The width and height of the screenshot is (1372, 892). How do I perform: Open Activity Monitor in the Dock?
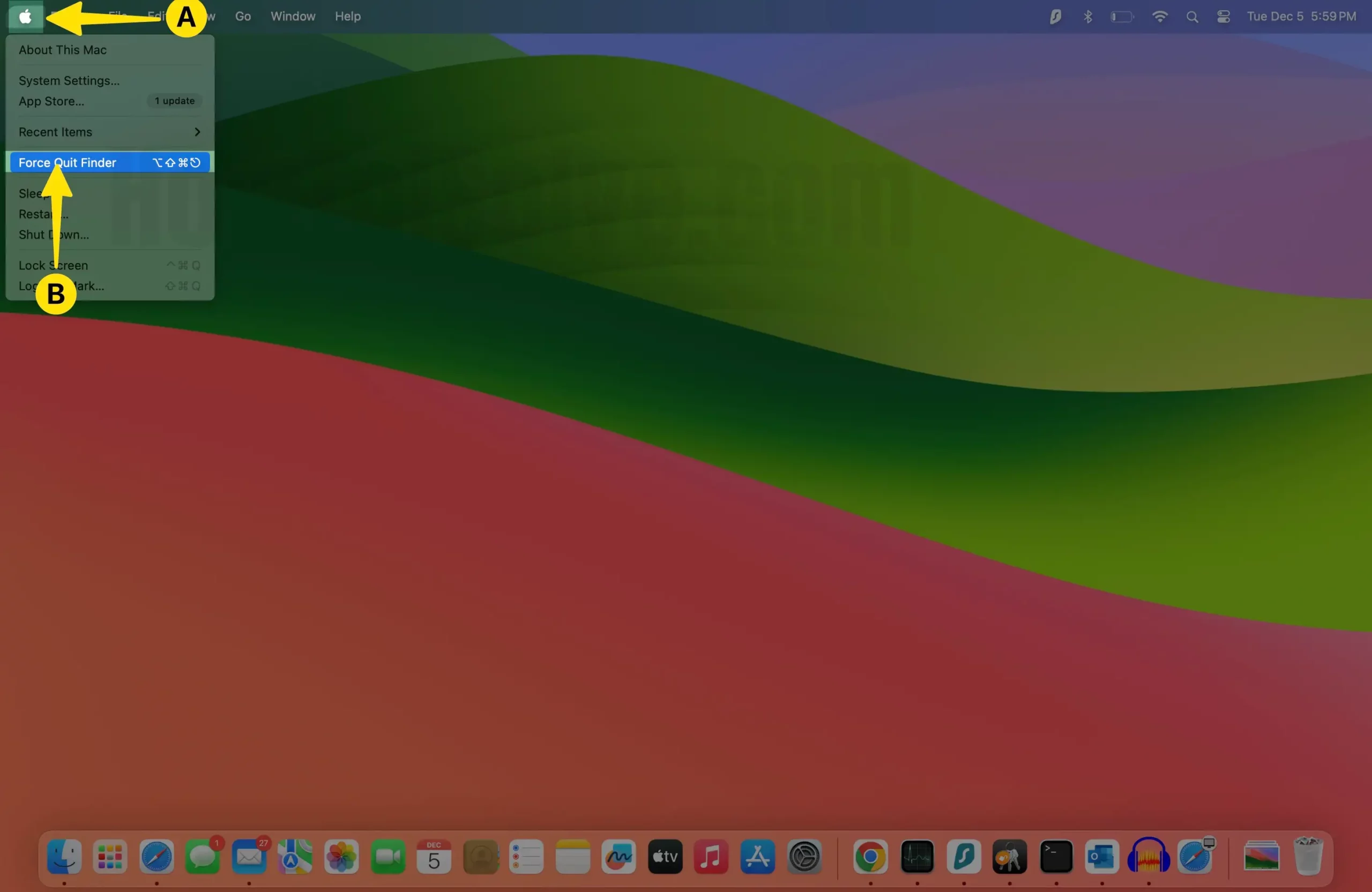[917, 857]
